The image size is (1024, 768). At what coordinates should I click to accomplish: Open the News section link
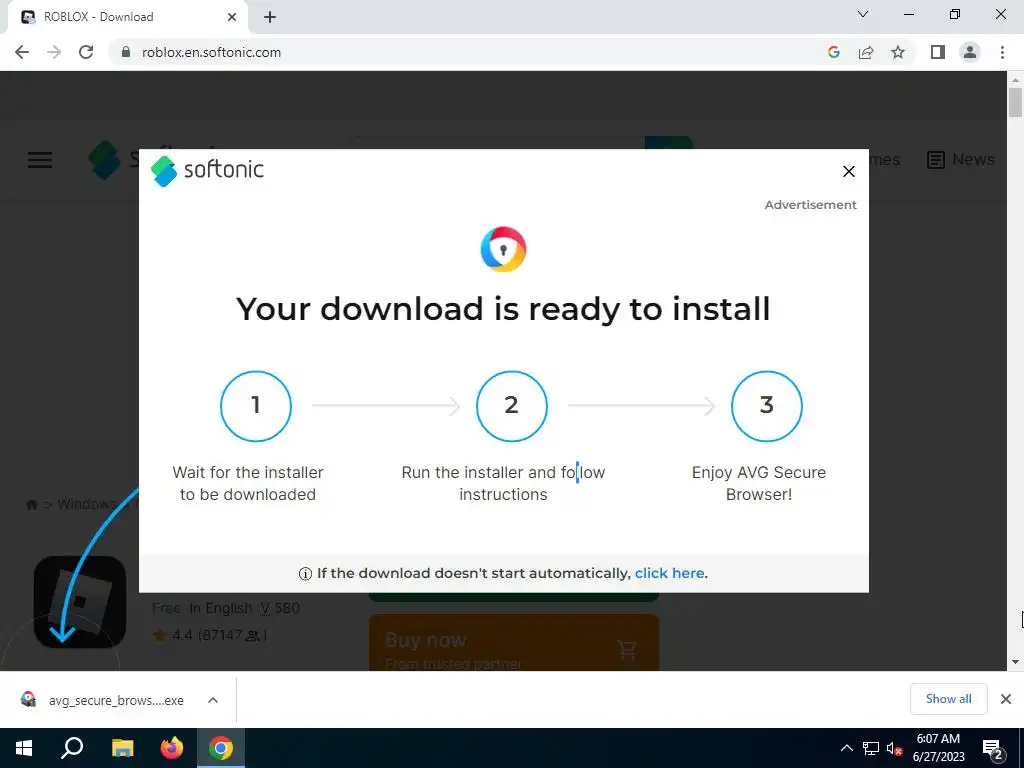tap(961, 159)
